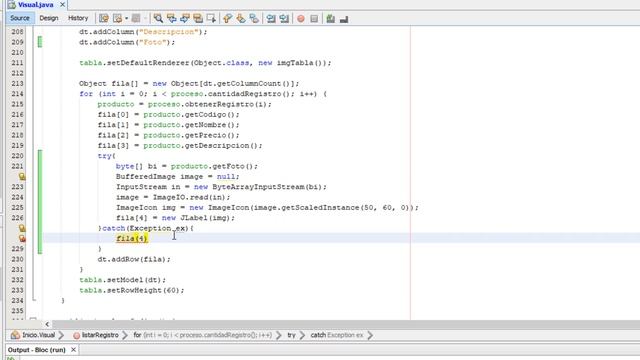Screen dimensions: 640x360
Task: Close the Visual.java editor tab
Action: 62,5
